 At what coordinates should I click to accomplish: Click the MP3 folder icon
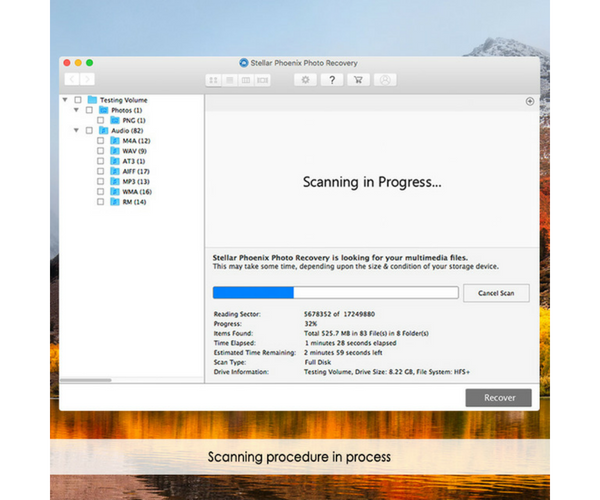[115, 181]
